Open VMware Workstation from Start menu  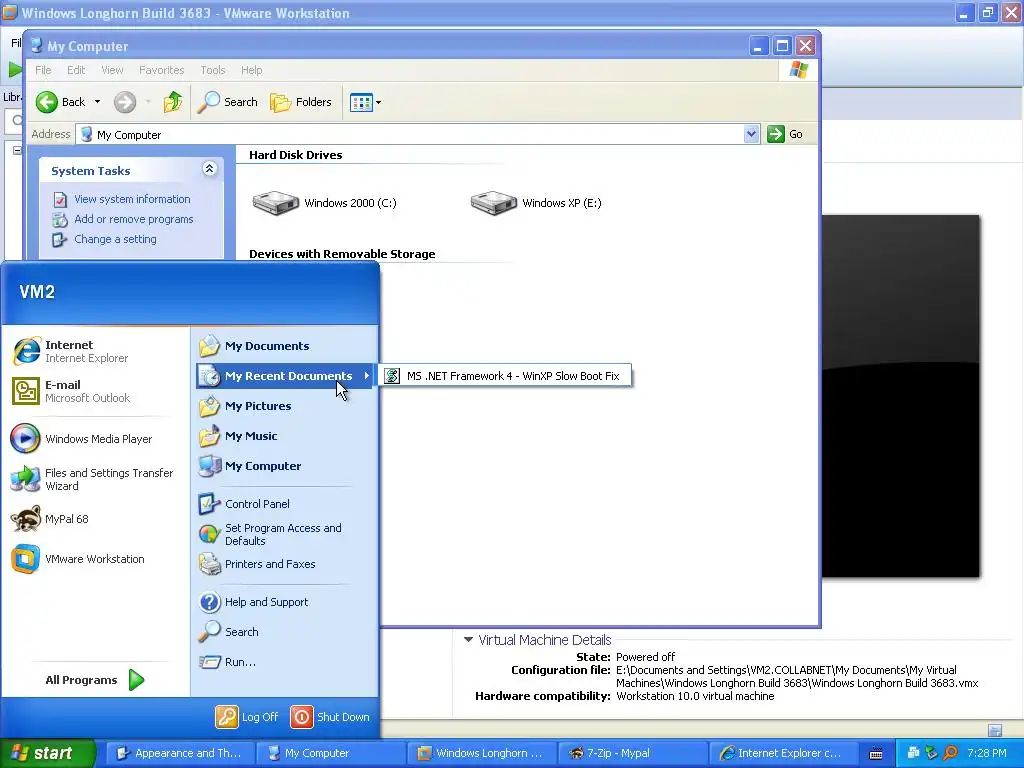click(x=78, y=559)
